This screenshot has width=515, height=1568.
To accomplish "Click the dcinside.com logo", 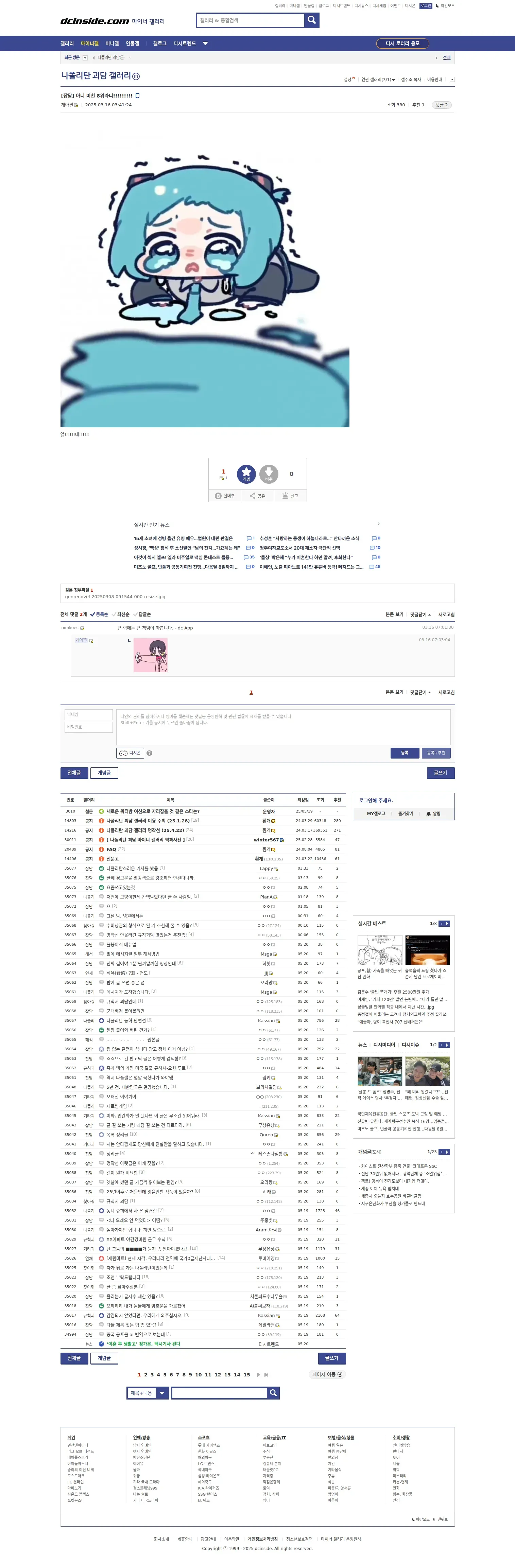I will [95, 21].
